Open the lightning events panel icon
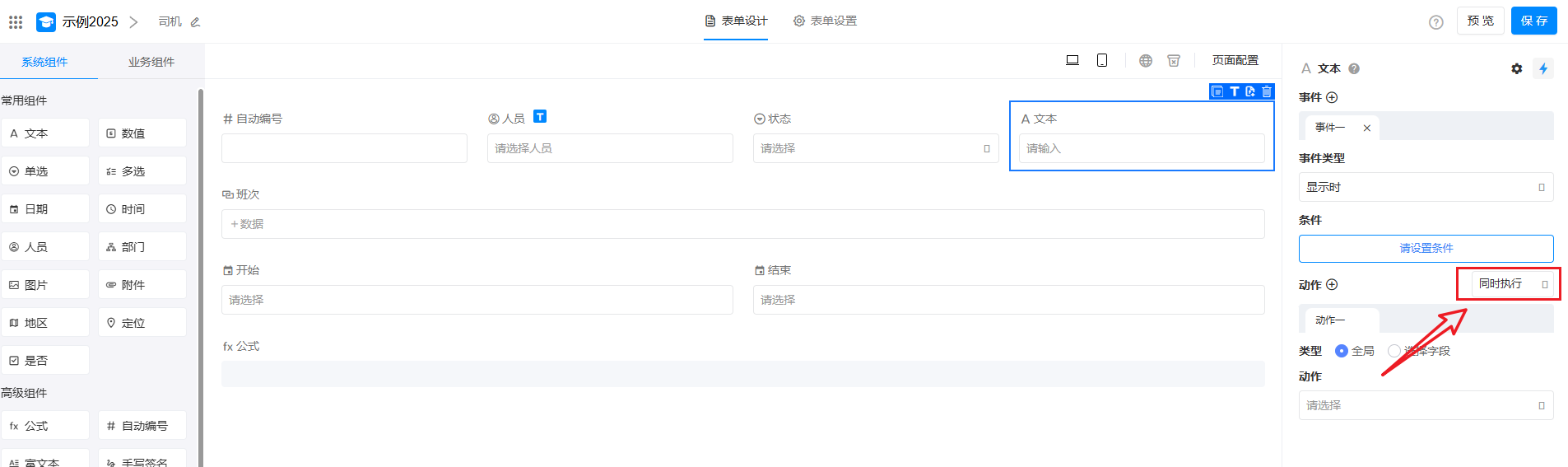The height and width of the screenshot is (467, 1568). coord(1543,68)
